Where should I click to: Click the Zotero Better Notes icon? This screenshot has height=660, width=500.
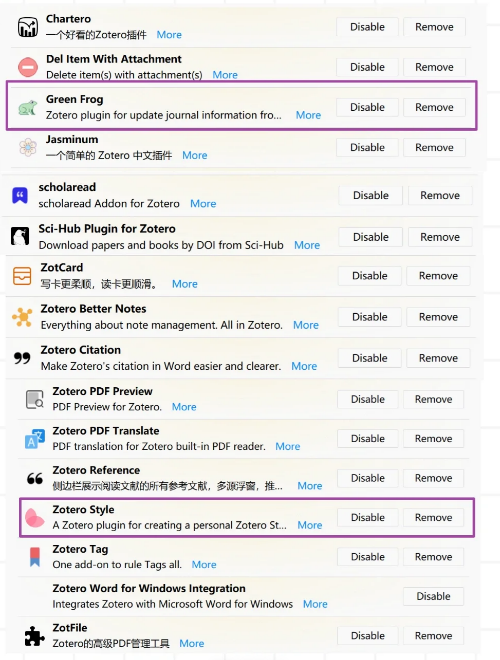point(22,317)
